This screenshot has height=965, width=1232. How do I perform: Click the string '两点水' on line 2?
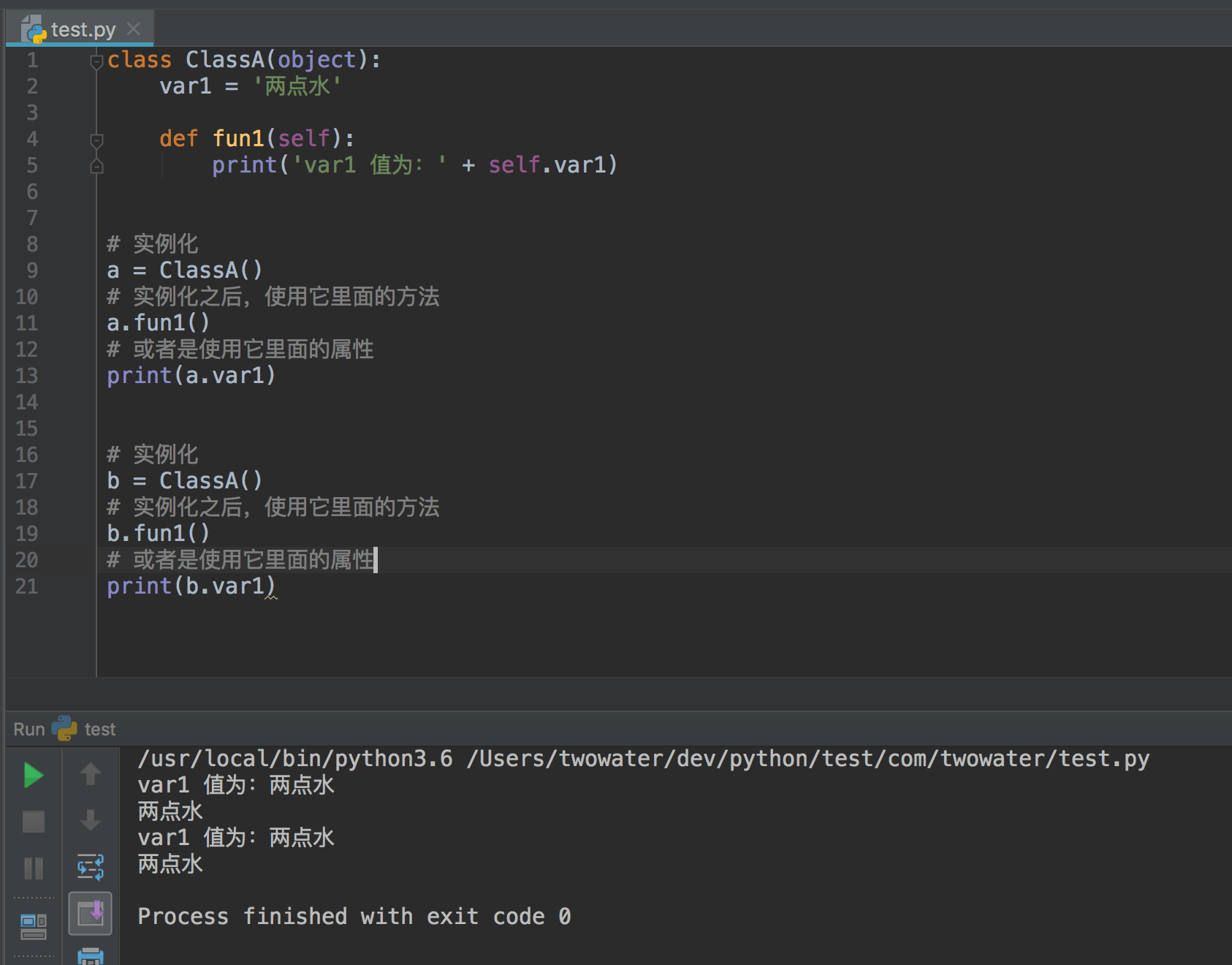pyautogui.click(x=297, y=86)
